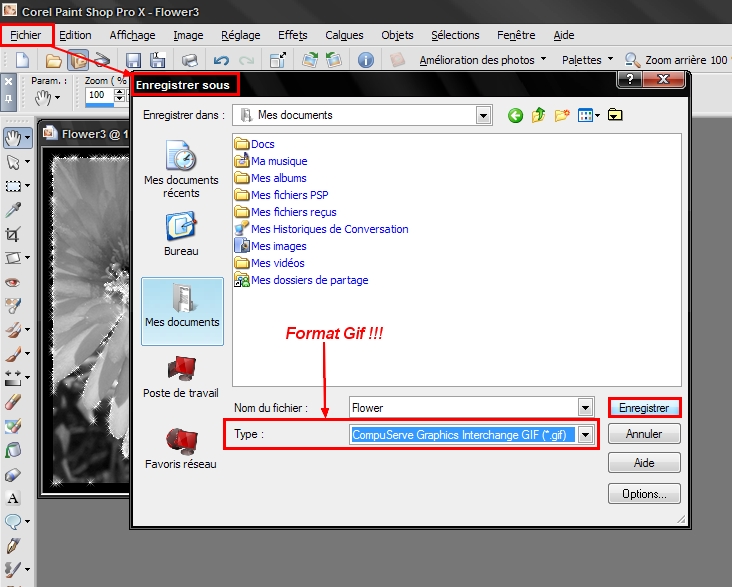Select the Pen tool
The height and width of the screenshot is (587, 732).
[x=13, y=545]
